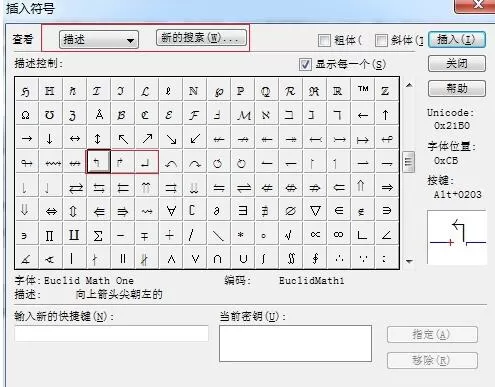
Task: Select the left-right arrow ↔ symbol
Action: (x=75, y=138)
